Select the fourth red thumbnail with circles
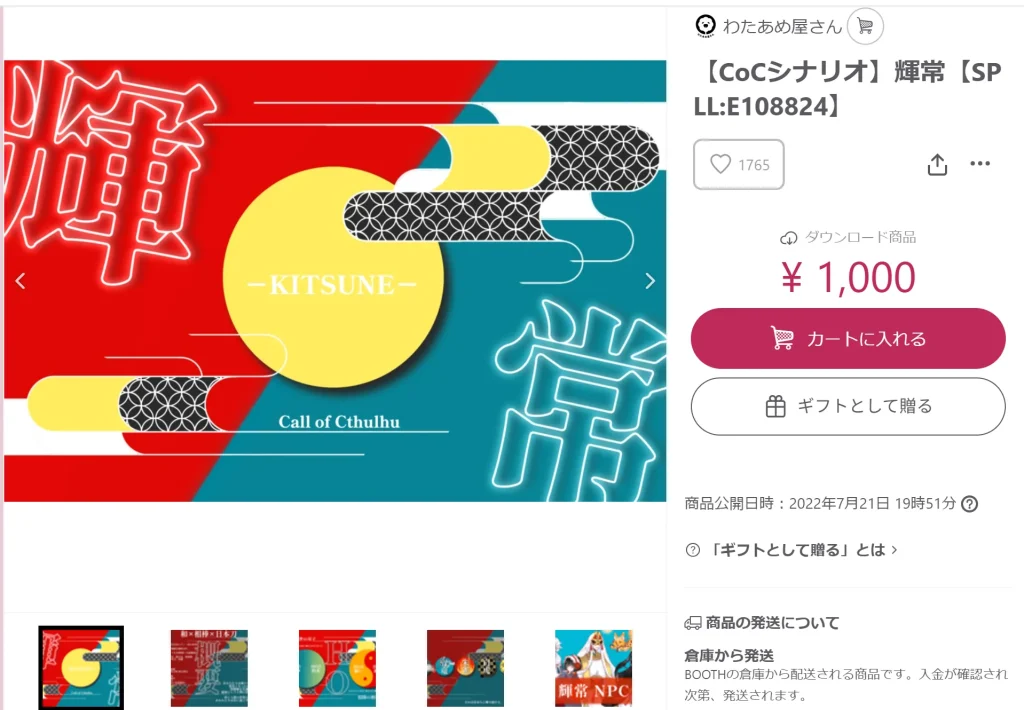The width and height of the screenshot is (1024, 710). pos(465,668)
